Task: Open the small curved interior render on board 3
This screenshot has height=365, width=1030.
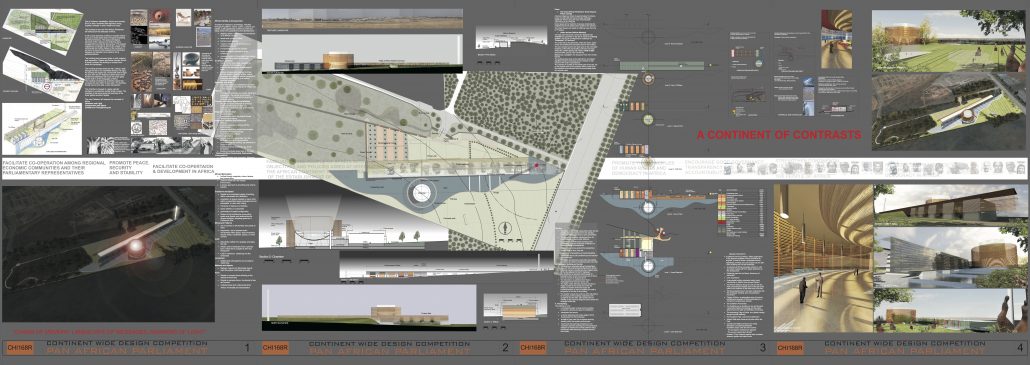Action: [836, 39]
